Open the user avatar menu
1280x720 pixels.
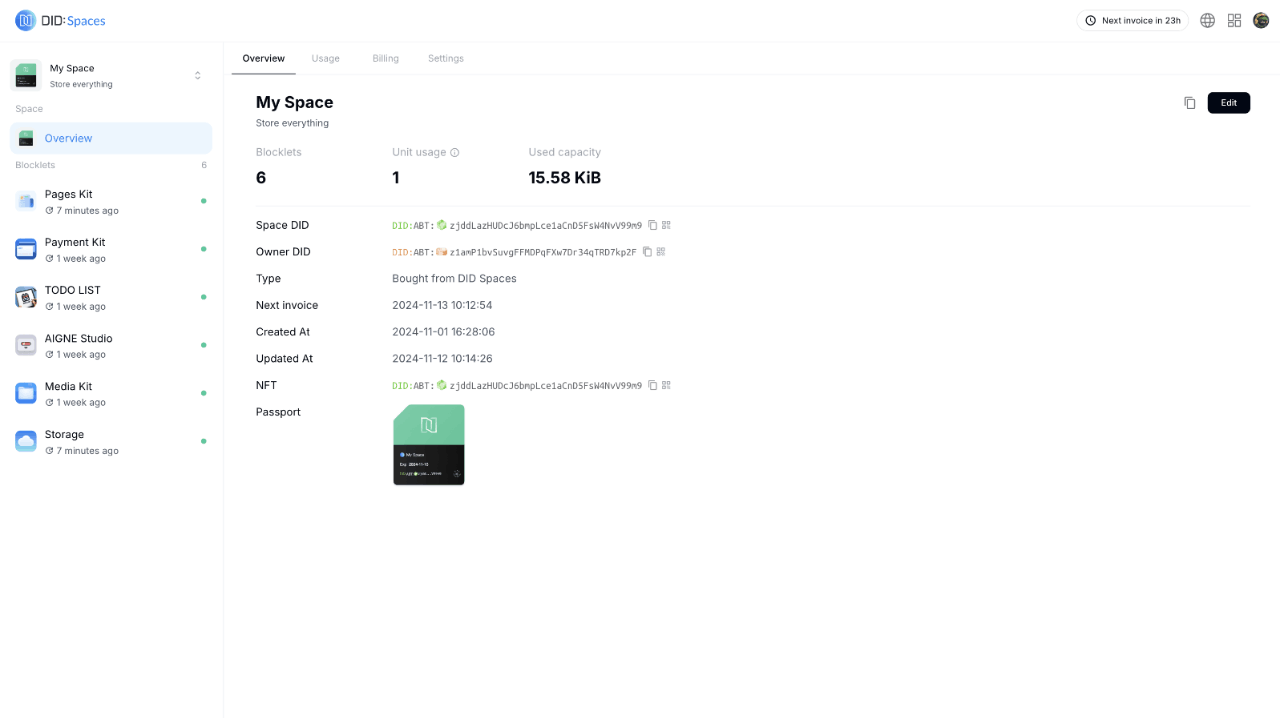click(1260, 20)
